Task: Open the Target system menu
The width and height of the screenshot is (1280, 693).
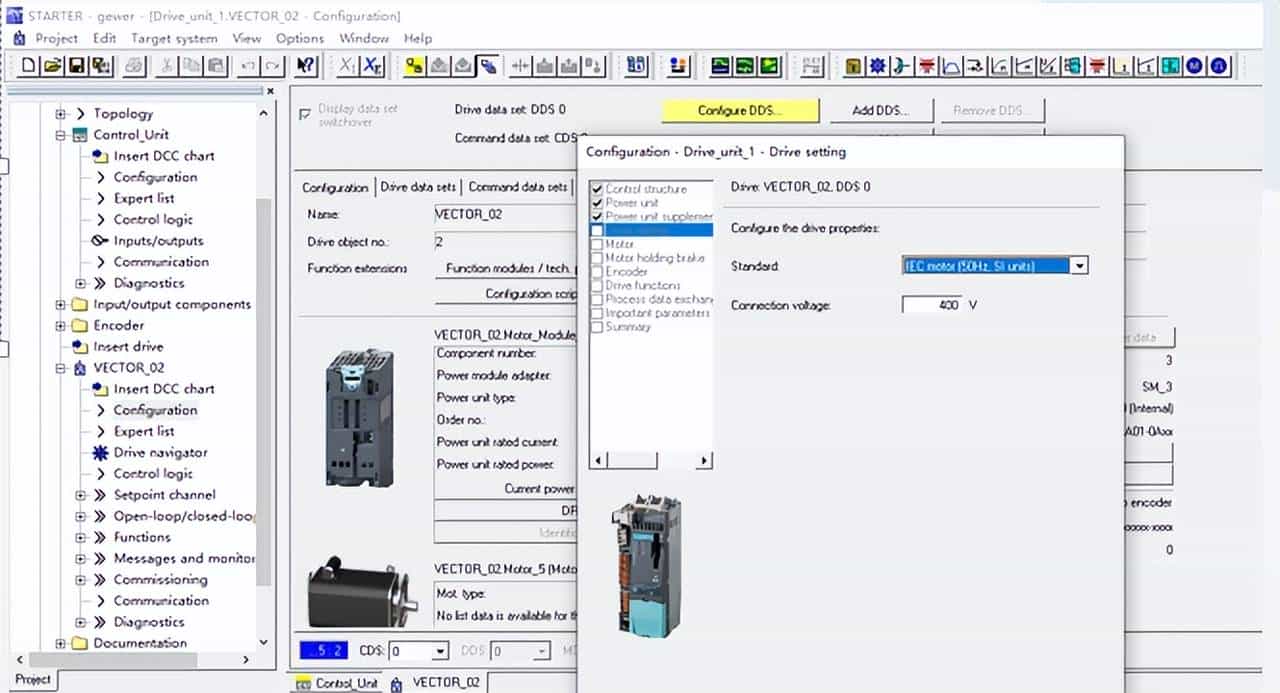Action: pos(174,38)
